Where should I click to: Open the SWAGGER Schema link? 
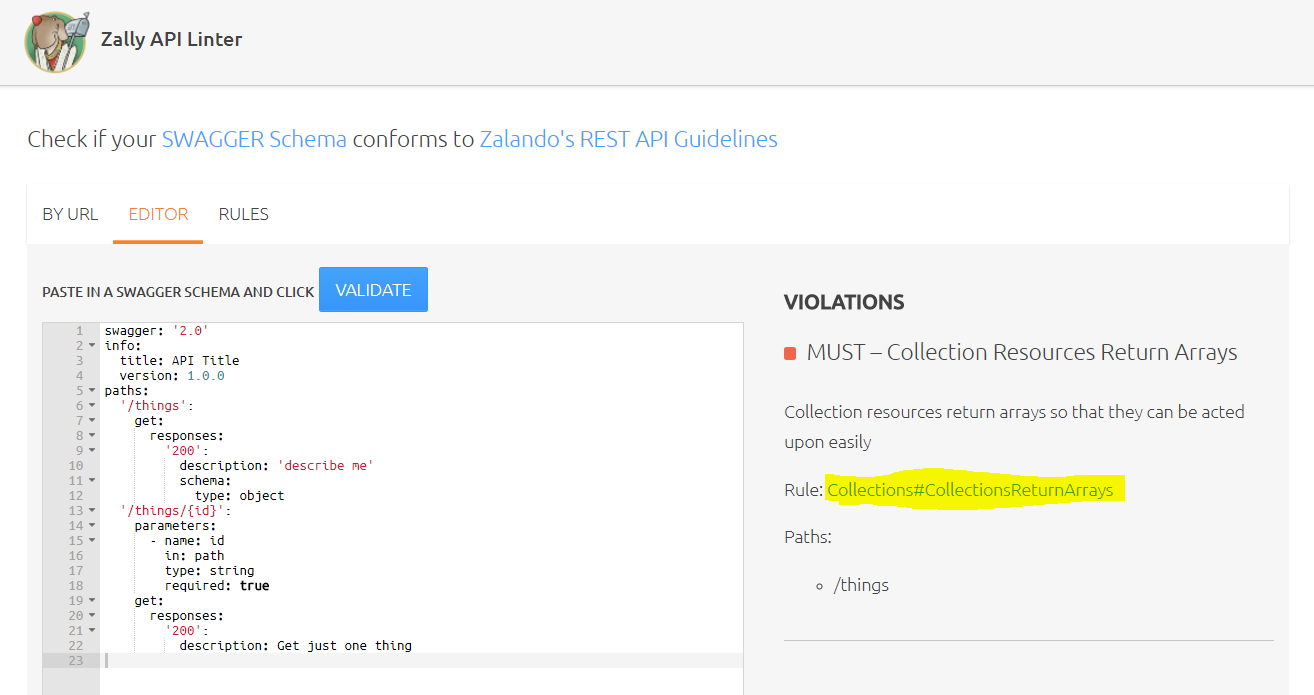click(254, 138)
